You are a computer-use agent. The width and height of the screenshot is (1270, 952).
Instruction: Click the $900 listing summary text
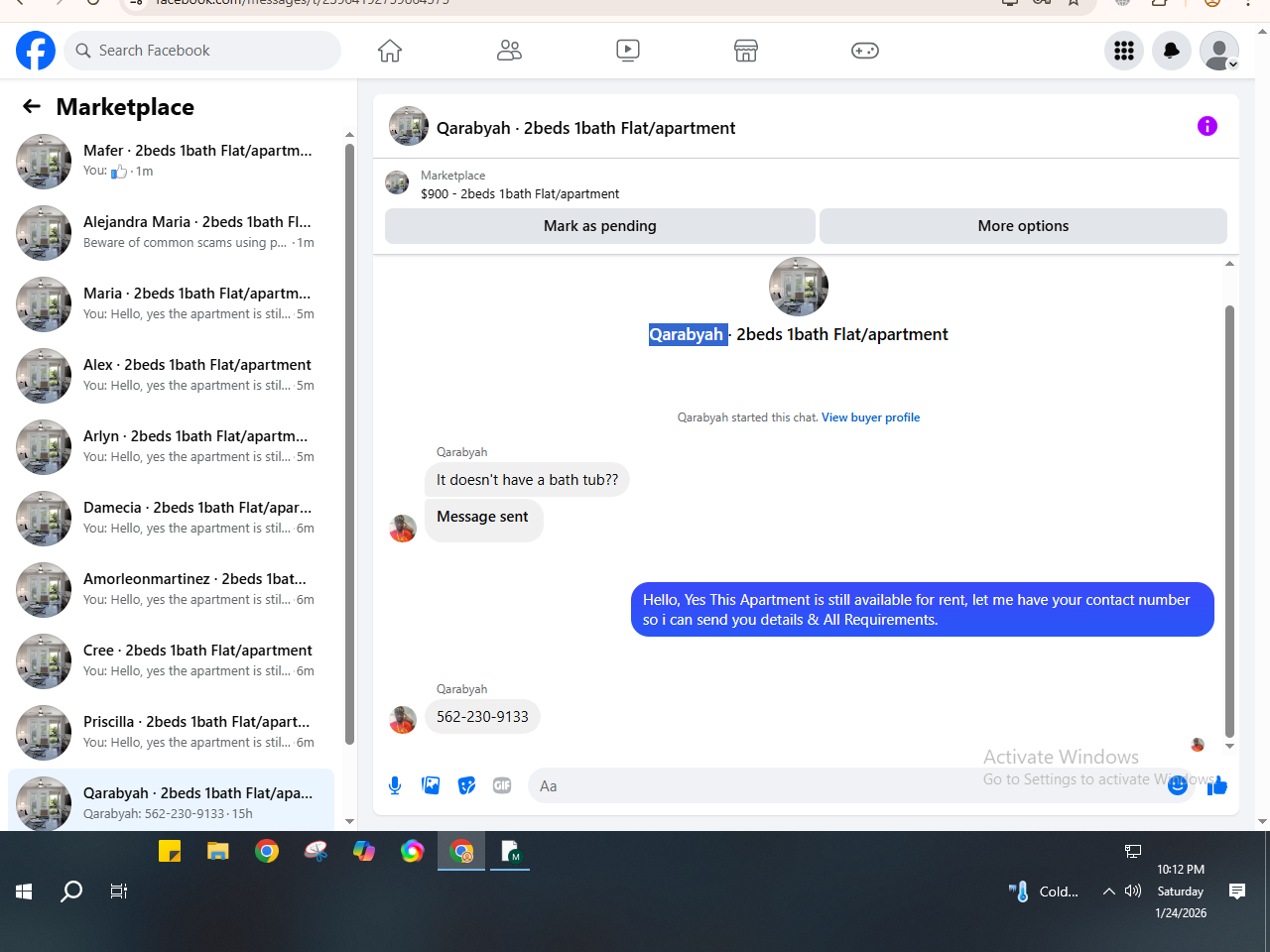520,194
